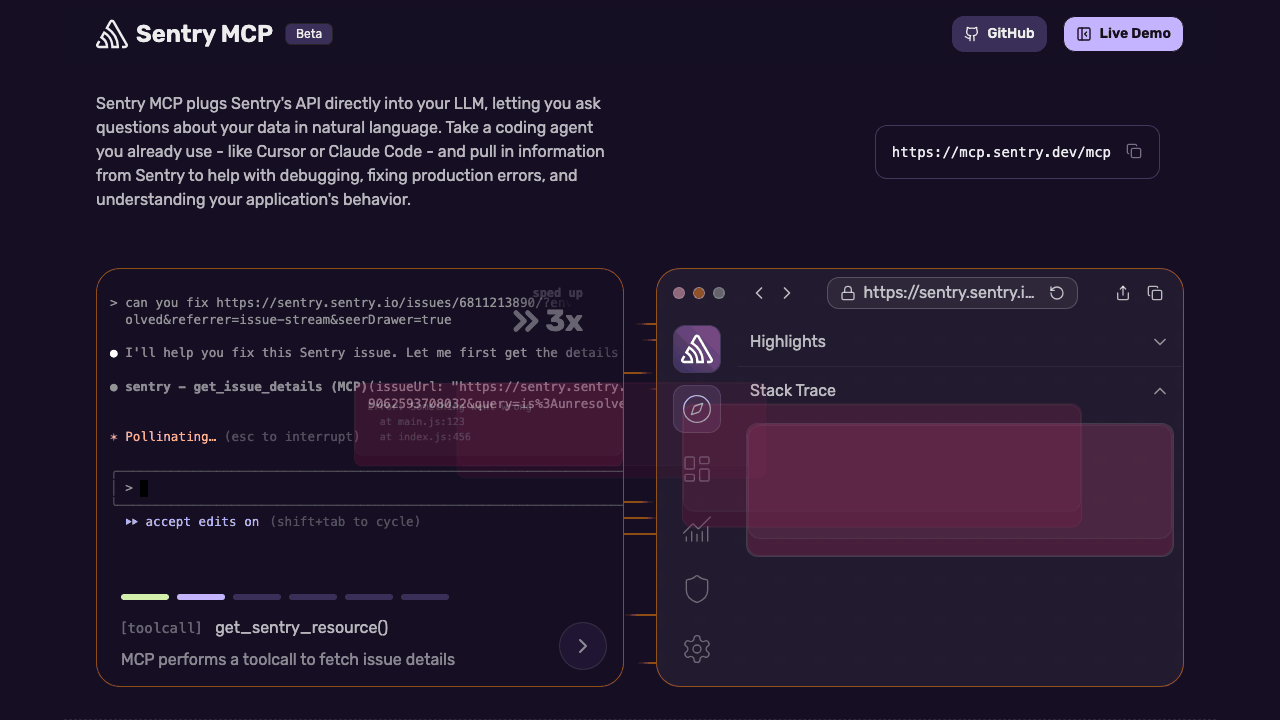
Task: Open the chart Insights icon in the sidebar
Action: pos(697,529)
